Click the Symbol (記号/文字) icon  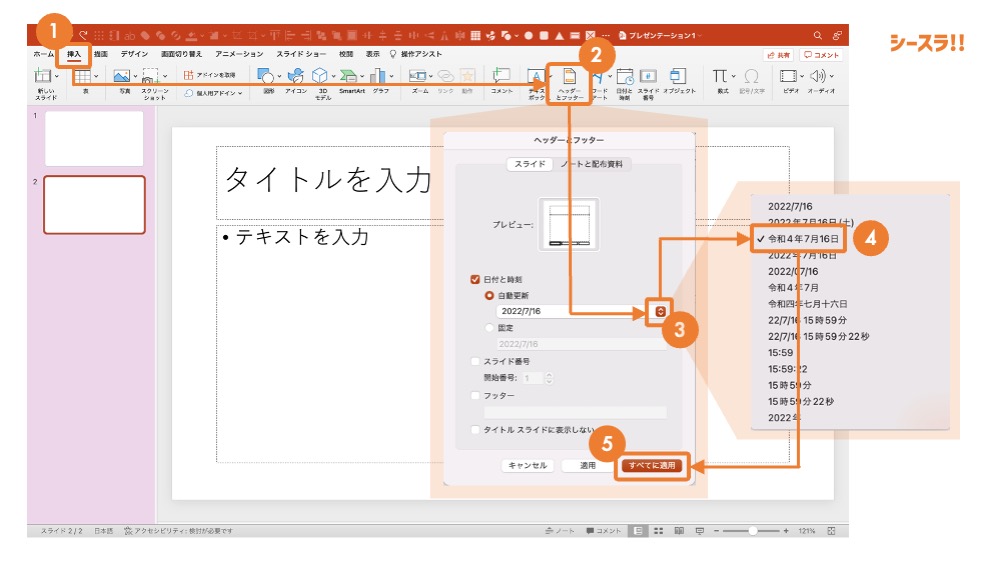751,77
